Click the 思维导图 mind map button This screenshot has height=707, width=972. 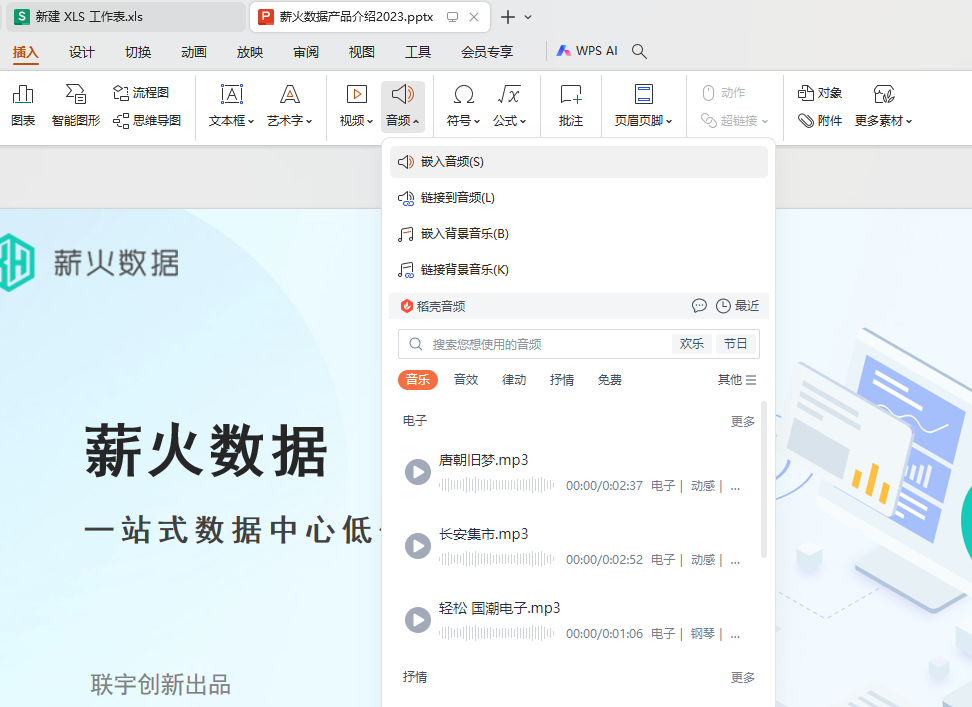coord(147,120)
